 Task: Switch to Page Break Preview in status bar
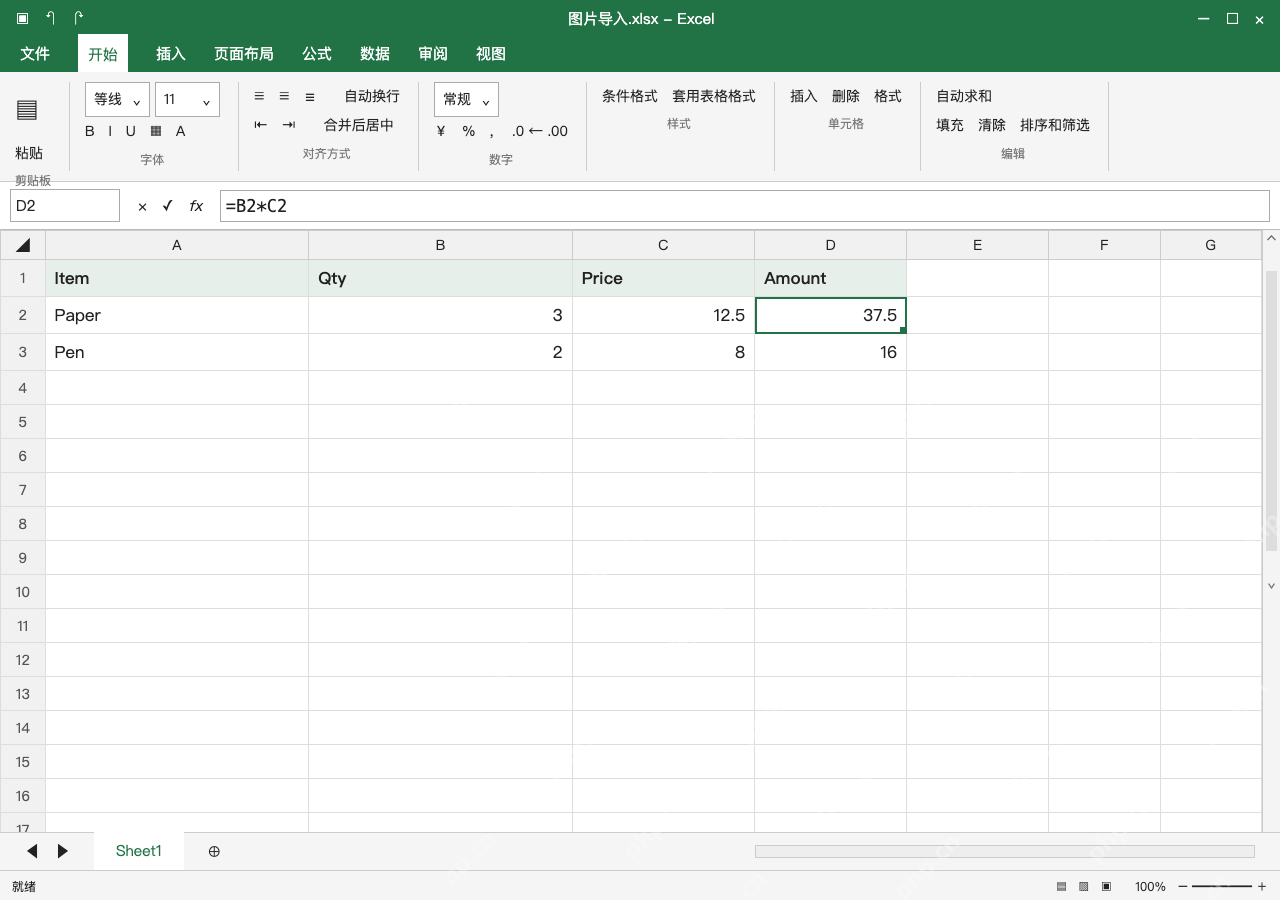[x=1106, y=886]
